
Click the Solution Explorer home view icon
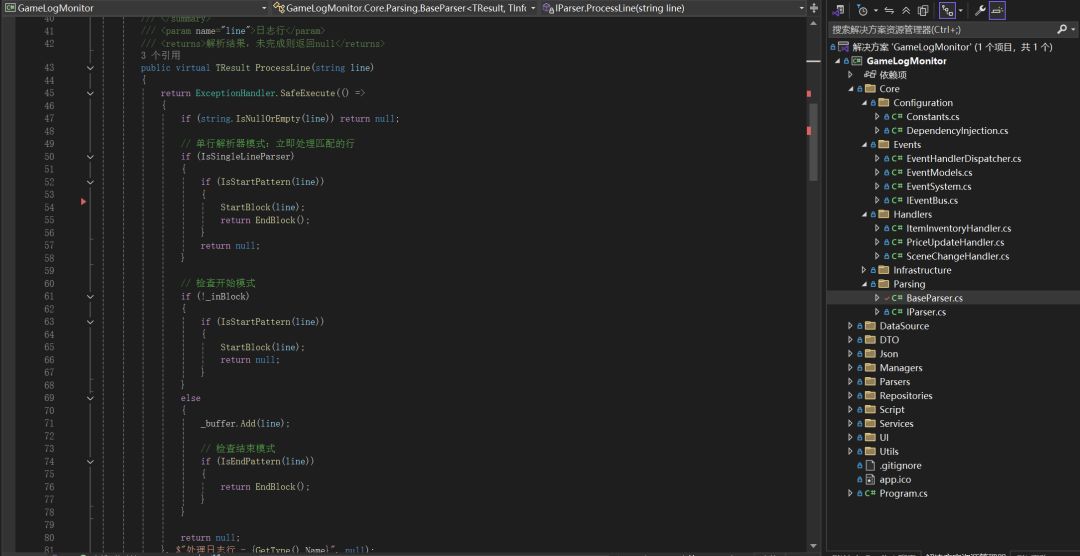click(839, 10)
